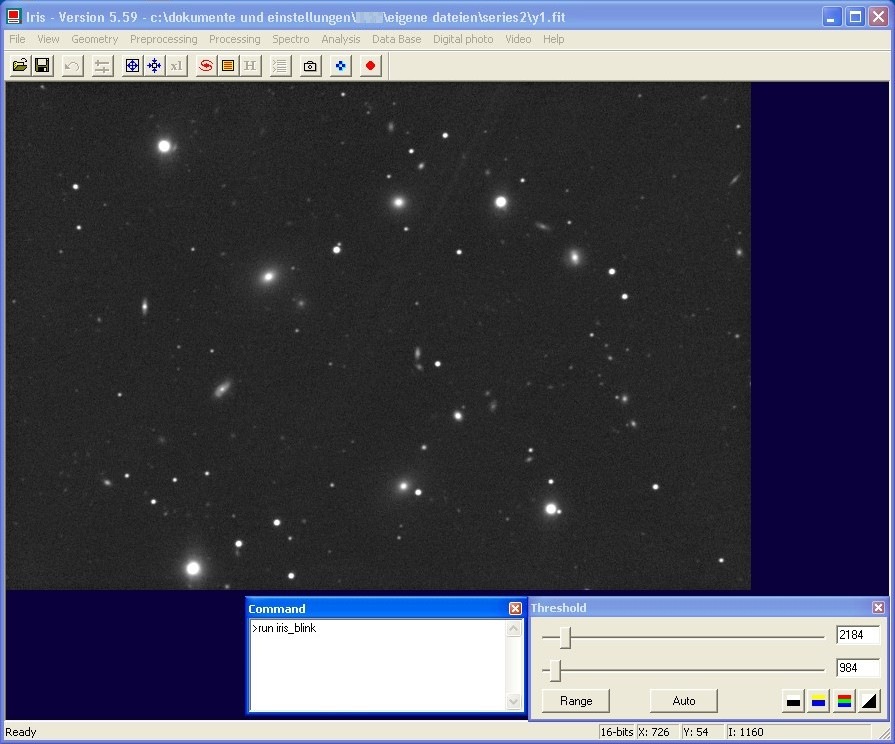Click the orange striped square toolbar icon
This screenshot has width=895, height=744.
[227, 66]
